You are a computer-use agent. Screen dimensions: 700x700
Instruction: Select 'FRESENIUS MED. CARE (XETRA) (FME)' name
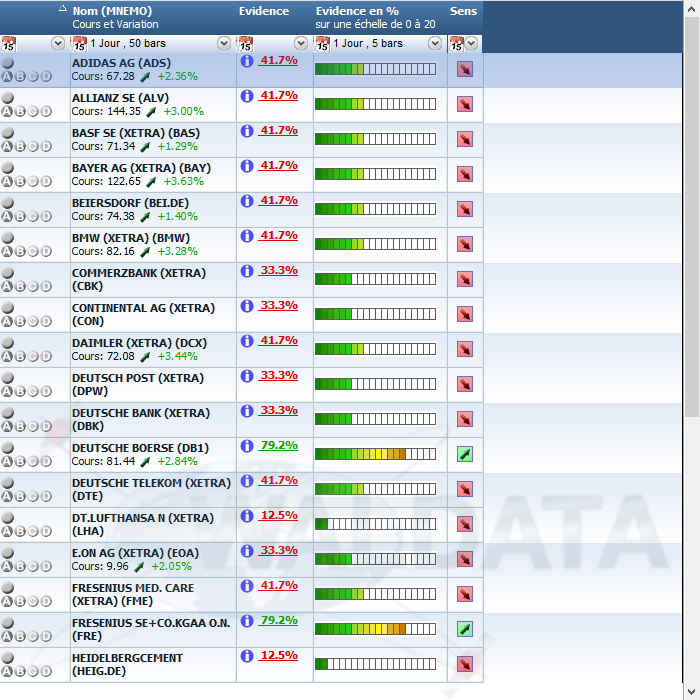click(133, 595)
